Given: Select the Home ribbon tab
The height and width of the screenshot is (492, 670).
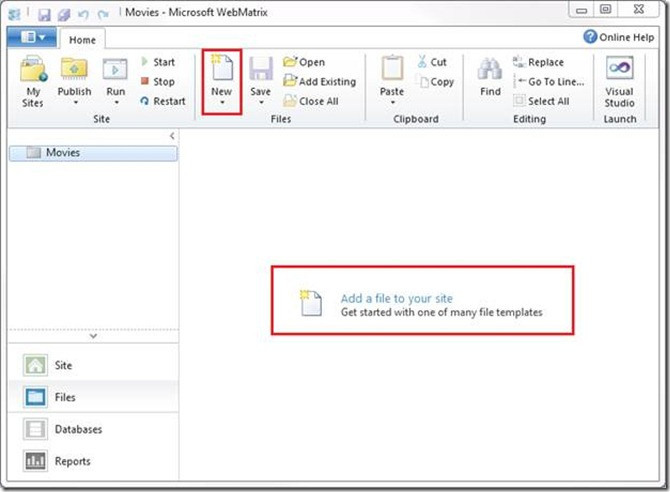Looking at the screenshot, I should click(x=82, y=40).
